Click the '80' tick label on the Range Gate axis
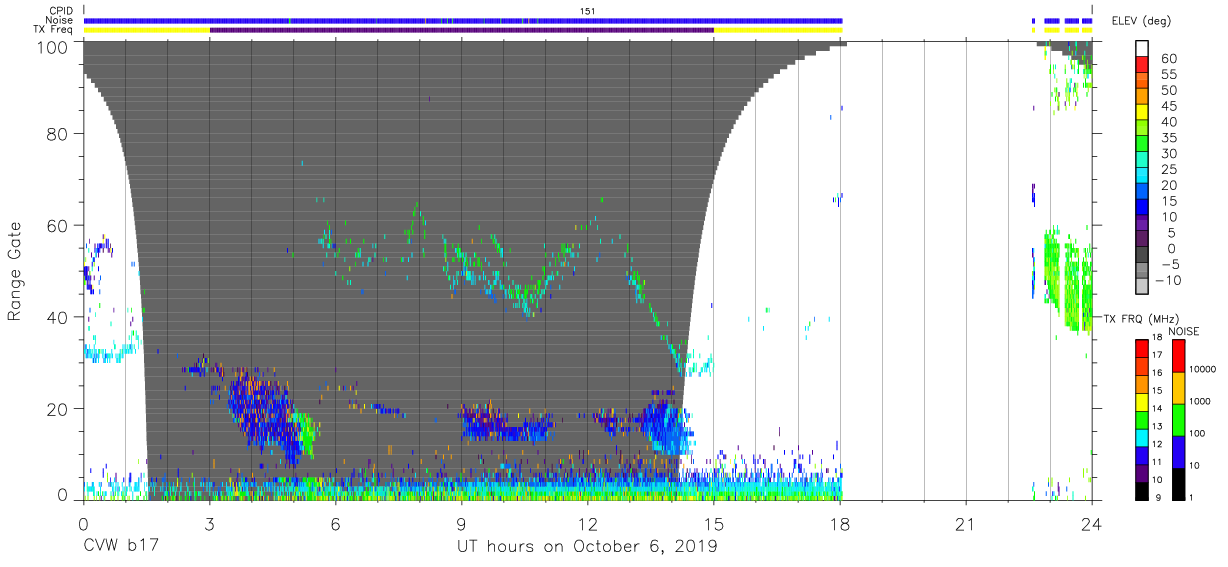1228x567 pixels. tap(59, 134)
